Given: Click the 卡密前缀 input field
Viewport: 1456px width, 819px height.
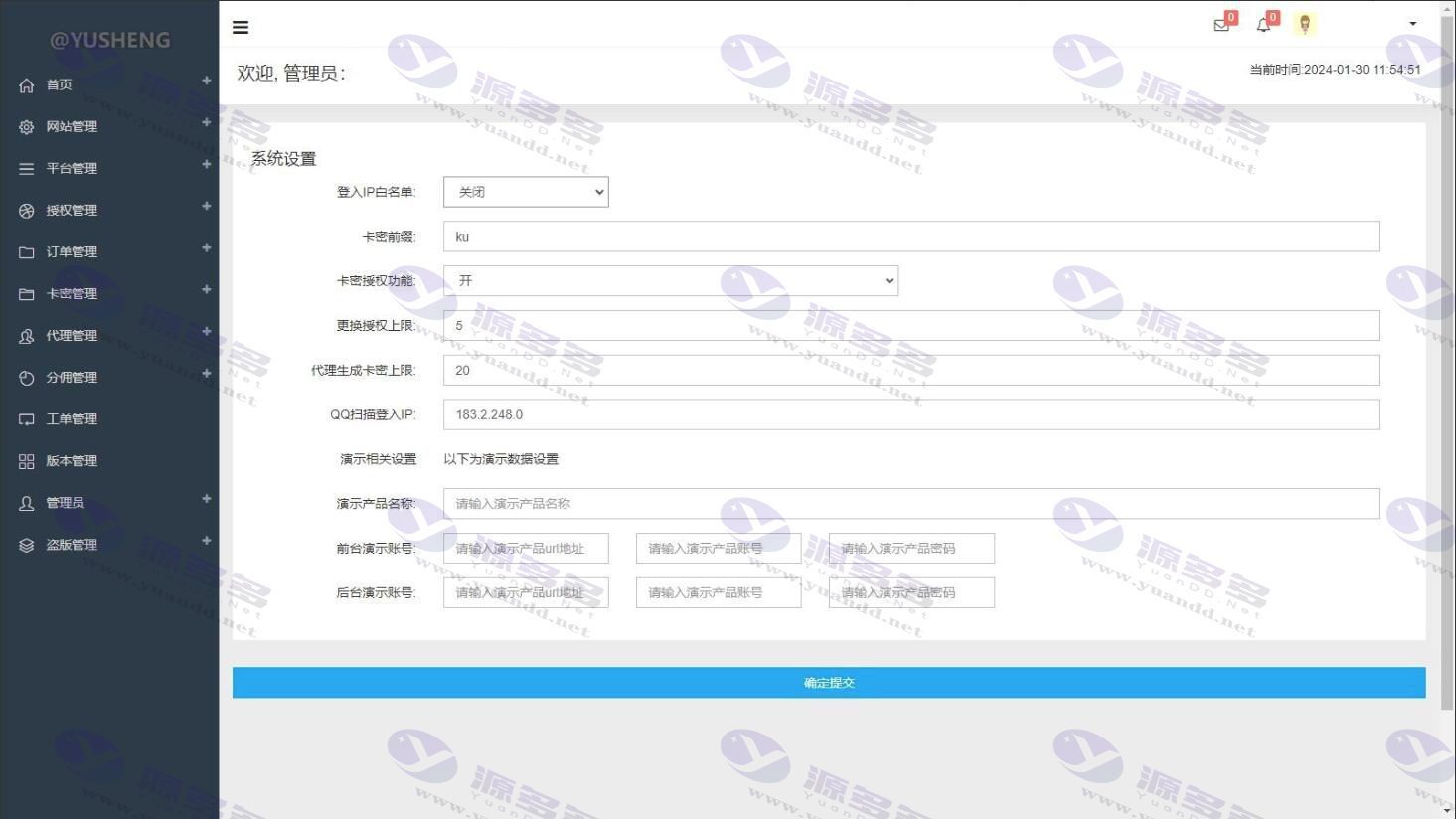Looking at the screenshot, I should 911,237.
